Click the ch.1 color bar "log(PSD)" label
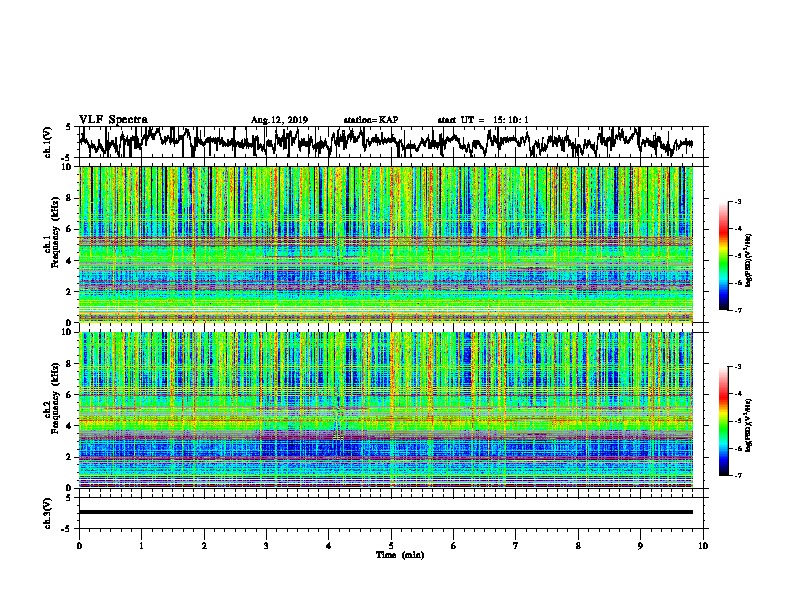Image resolution: width=792 pixels, height=612 pixels. (749, 261)
